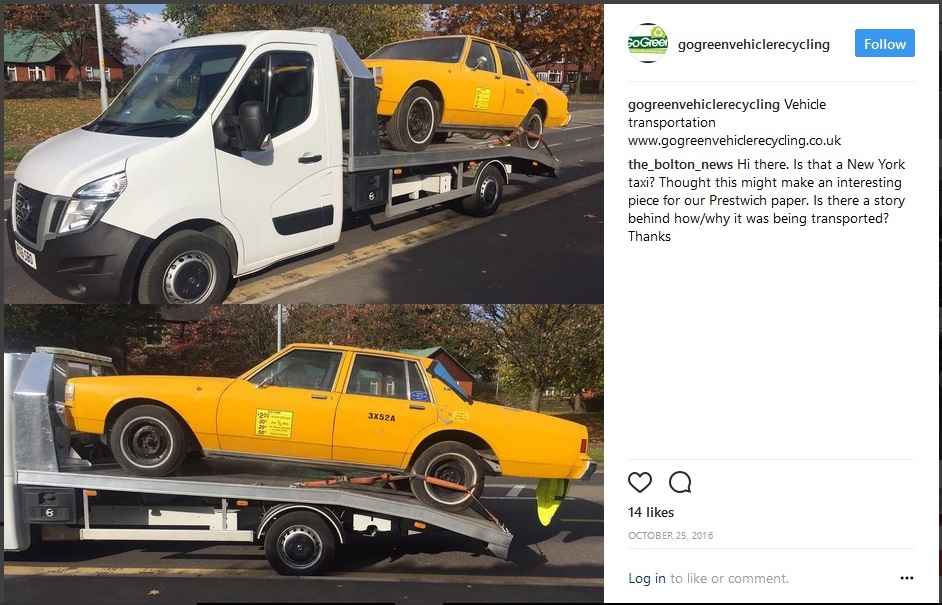942x605 pixels.
Task: Open the 14 likes count
Action: click(x=651, y=512)
